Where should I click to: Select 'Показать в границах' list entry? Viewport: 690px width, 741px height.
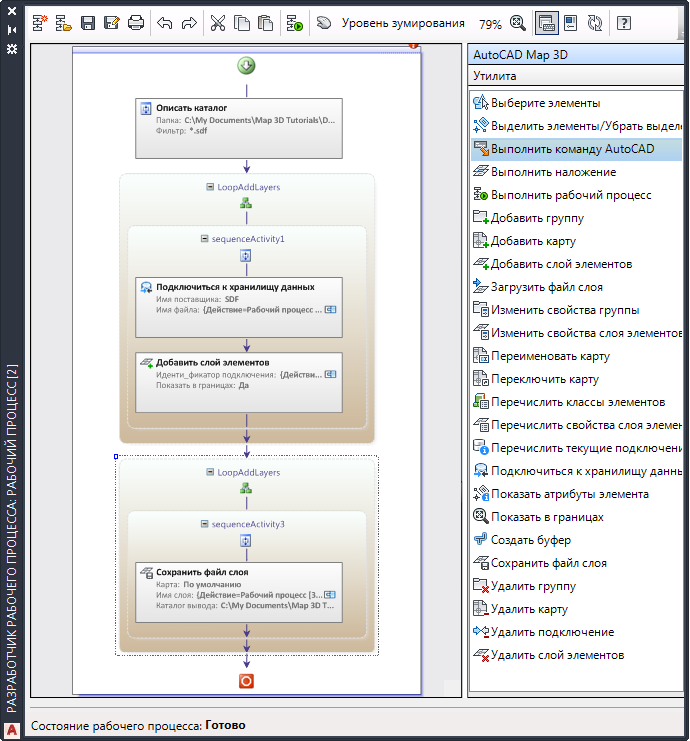577,517
